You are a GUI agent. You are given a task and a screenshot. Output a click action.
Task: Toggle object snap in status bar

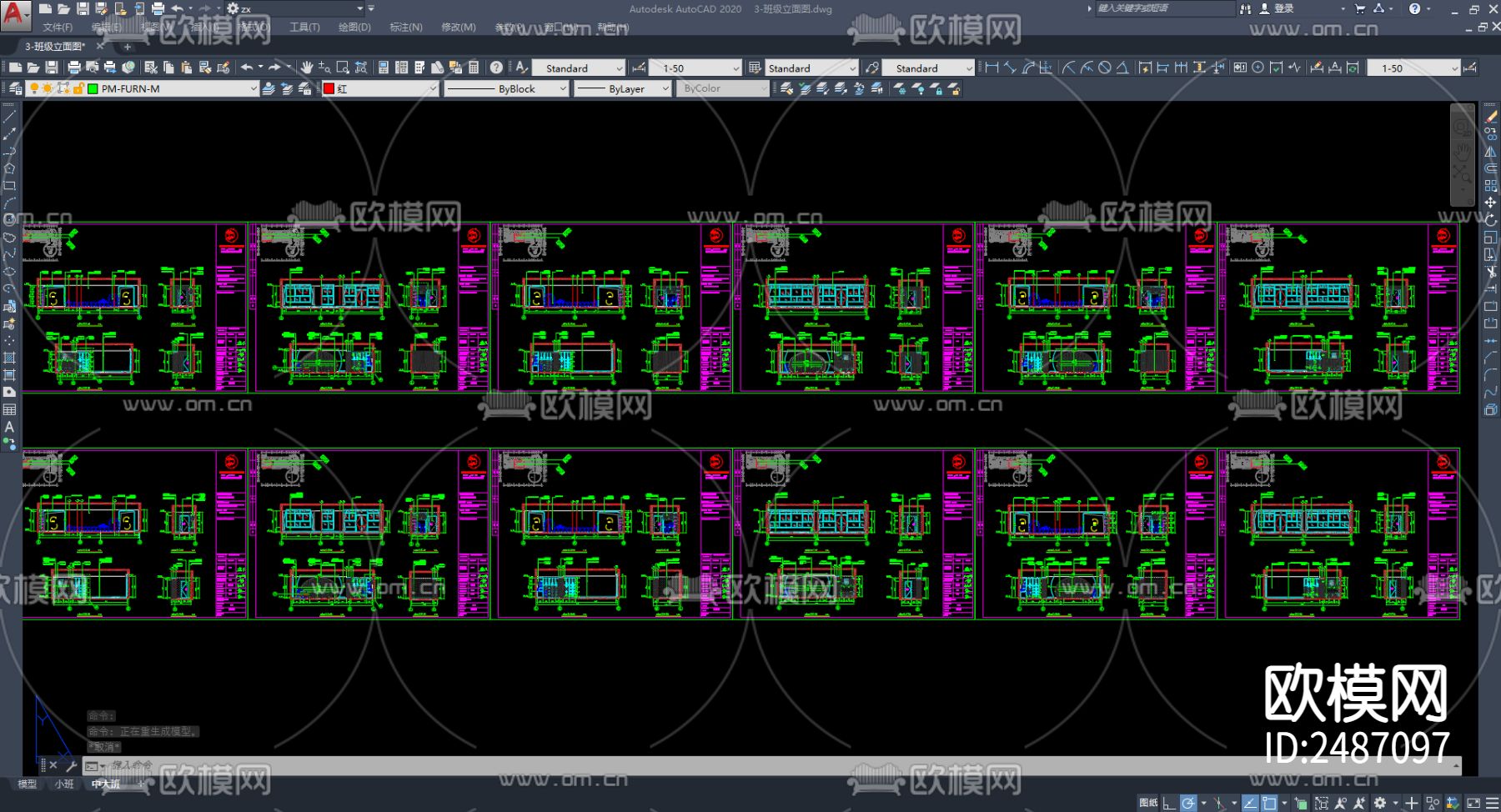[x=1269, y=803]
